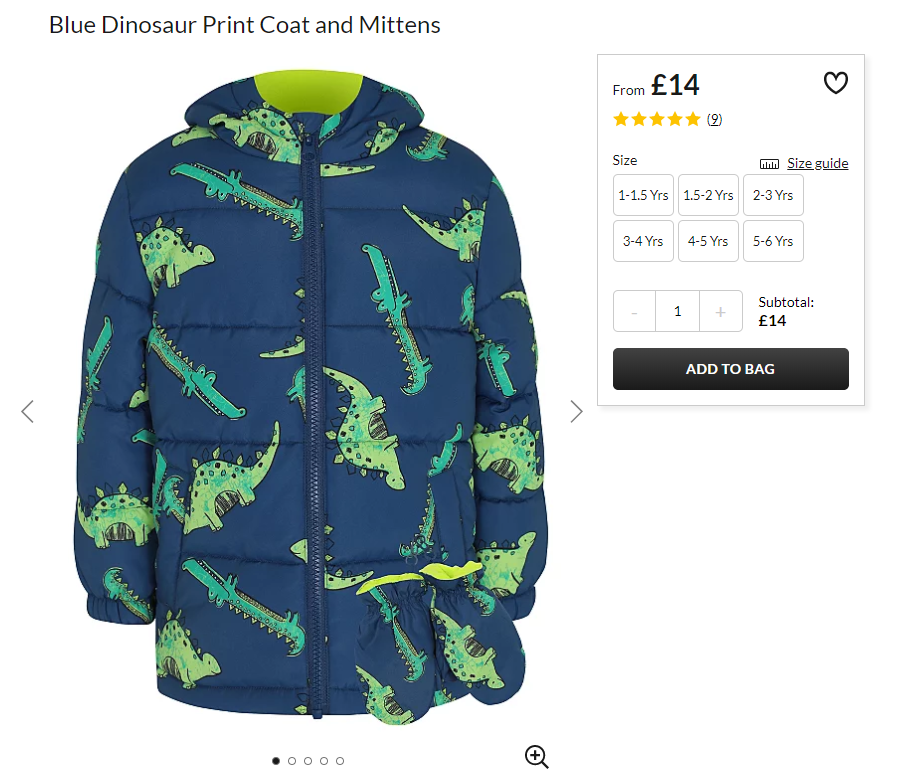Jump to the second image carousel dot

(x=292, y=761)
